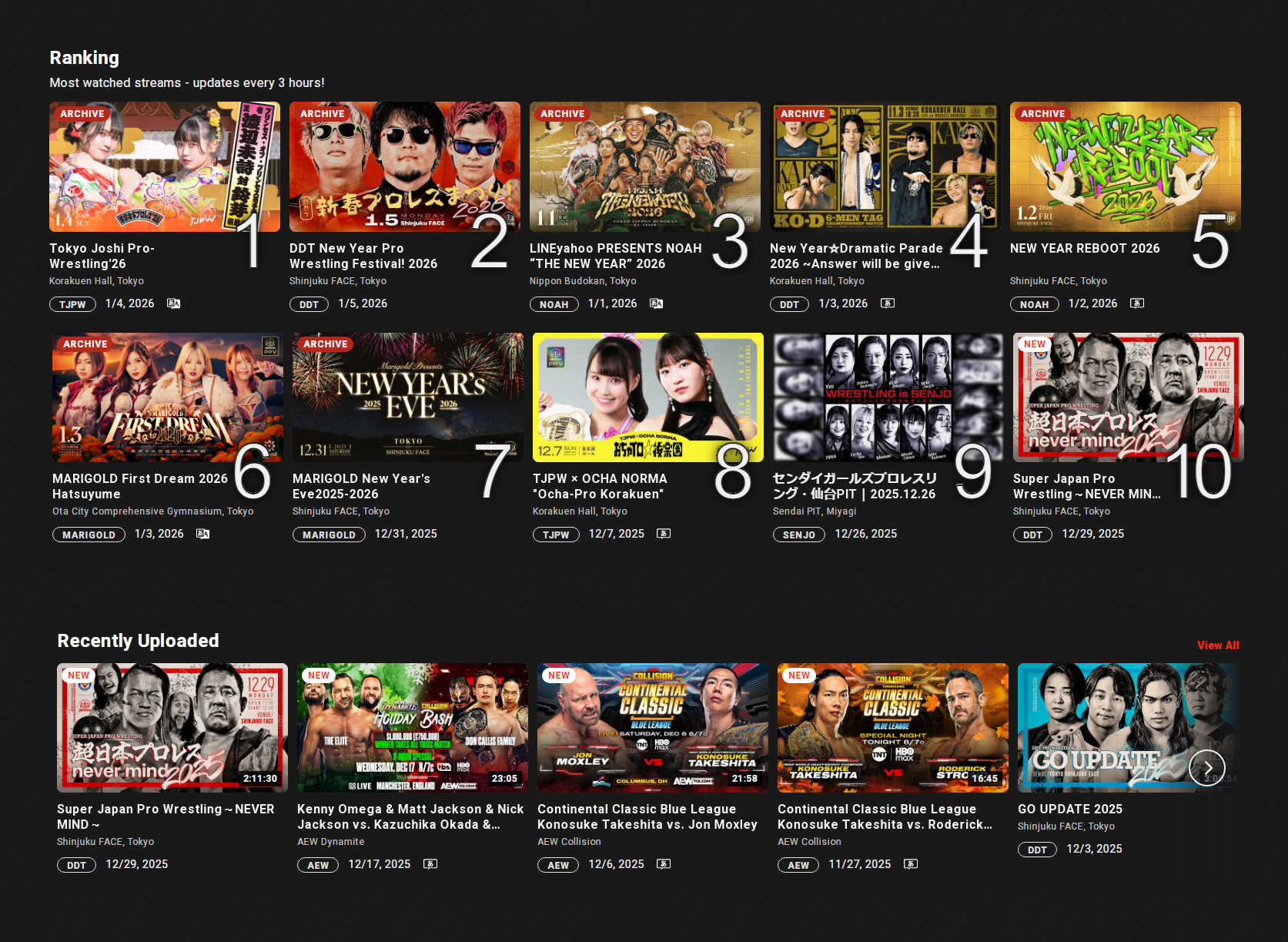
Task: Open 'Konosuke Takeshita vs. Jon Moxley' title
Action: (647, 816)
